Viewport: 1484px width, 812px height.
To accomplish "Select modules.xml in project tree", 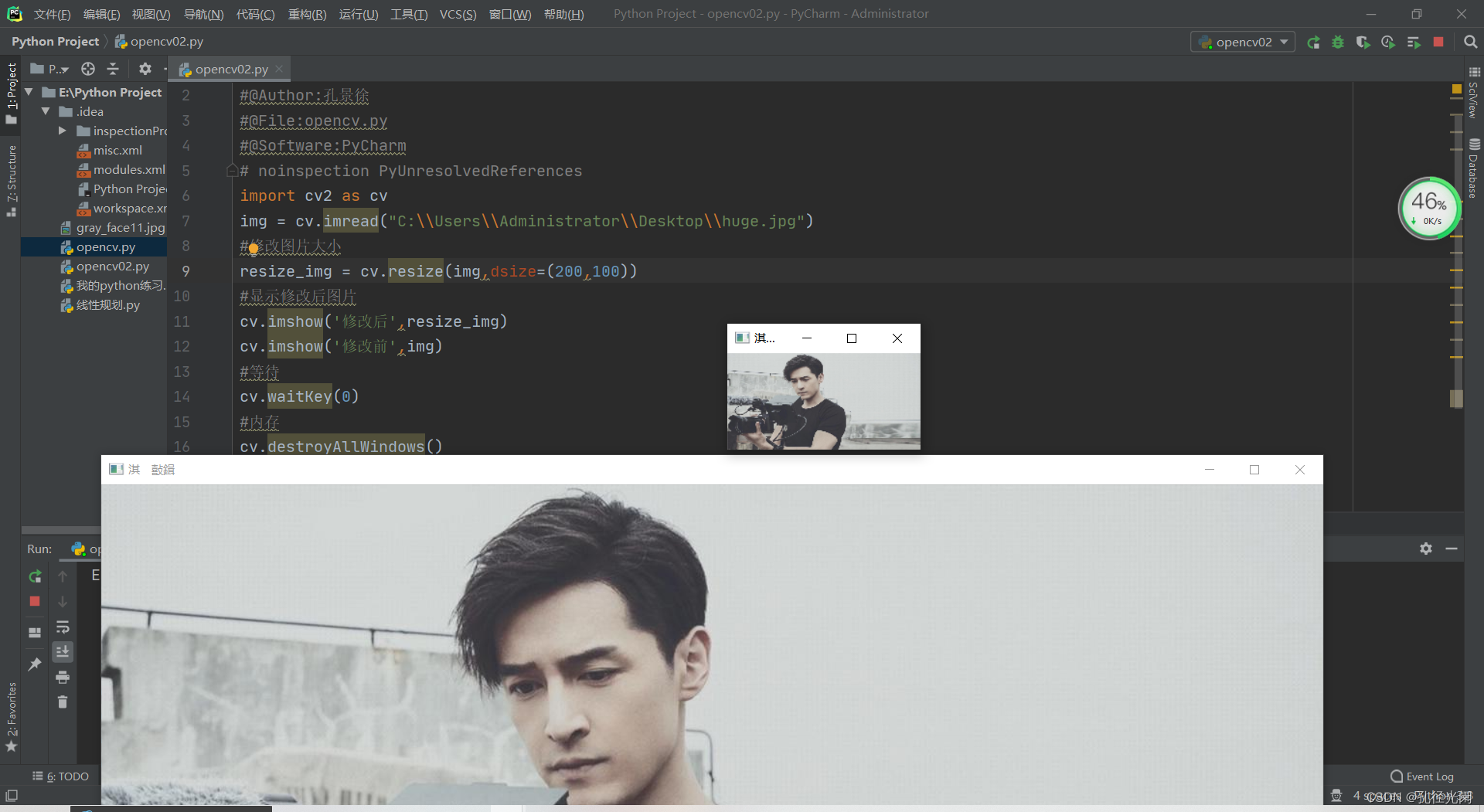I will click(x=121, y=169).
